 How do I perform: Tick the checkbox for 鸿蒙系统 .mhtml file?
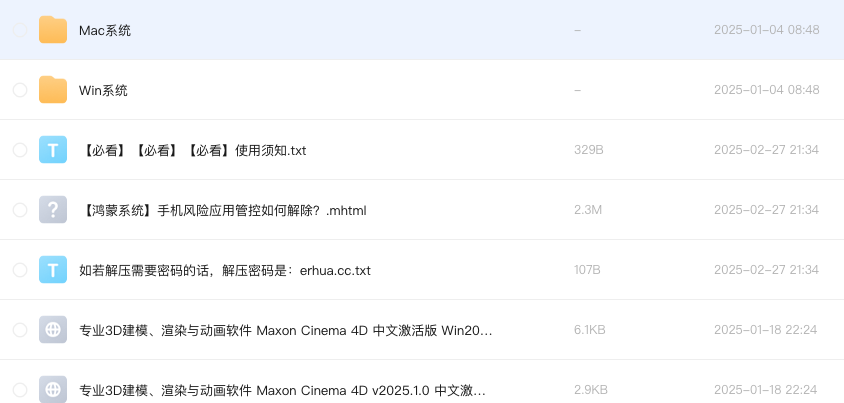click(20, 210)
